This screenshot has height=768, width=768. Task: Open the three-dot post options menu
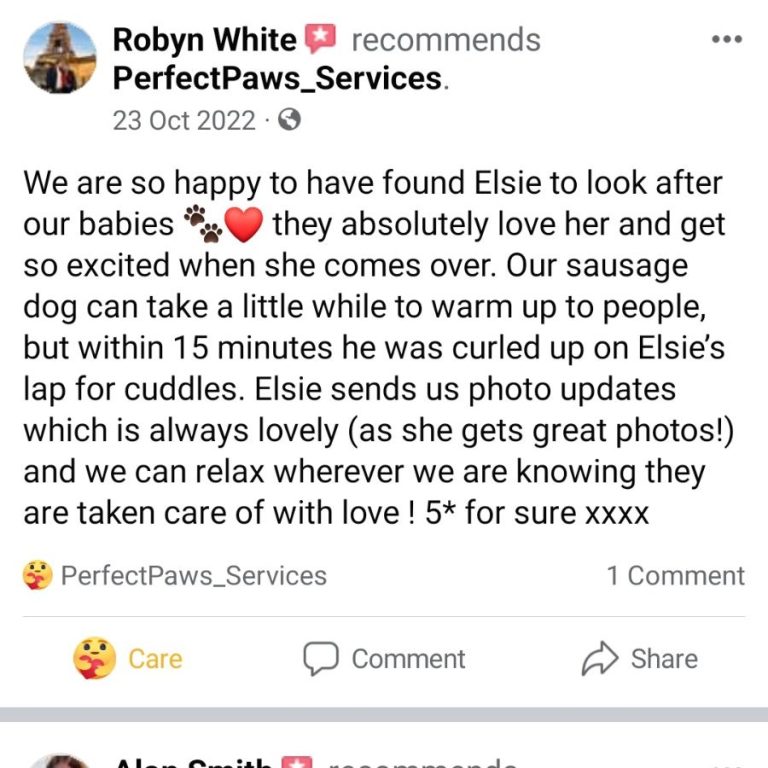pos(727,39)
